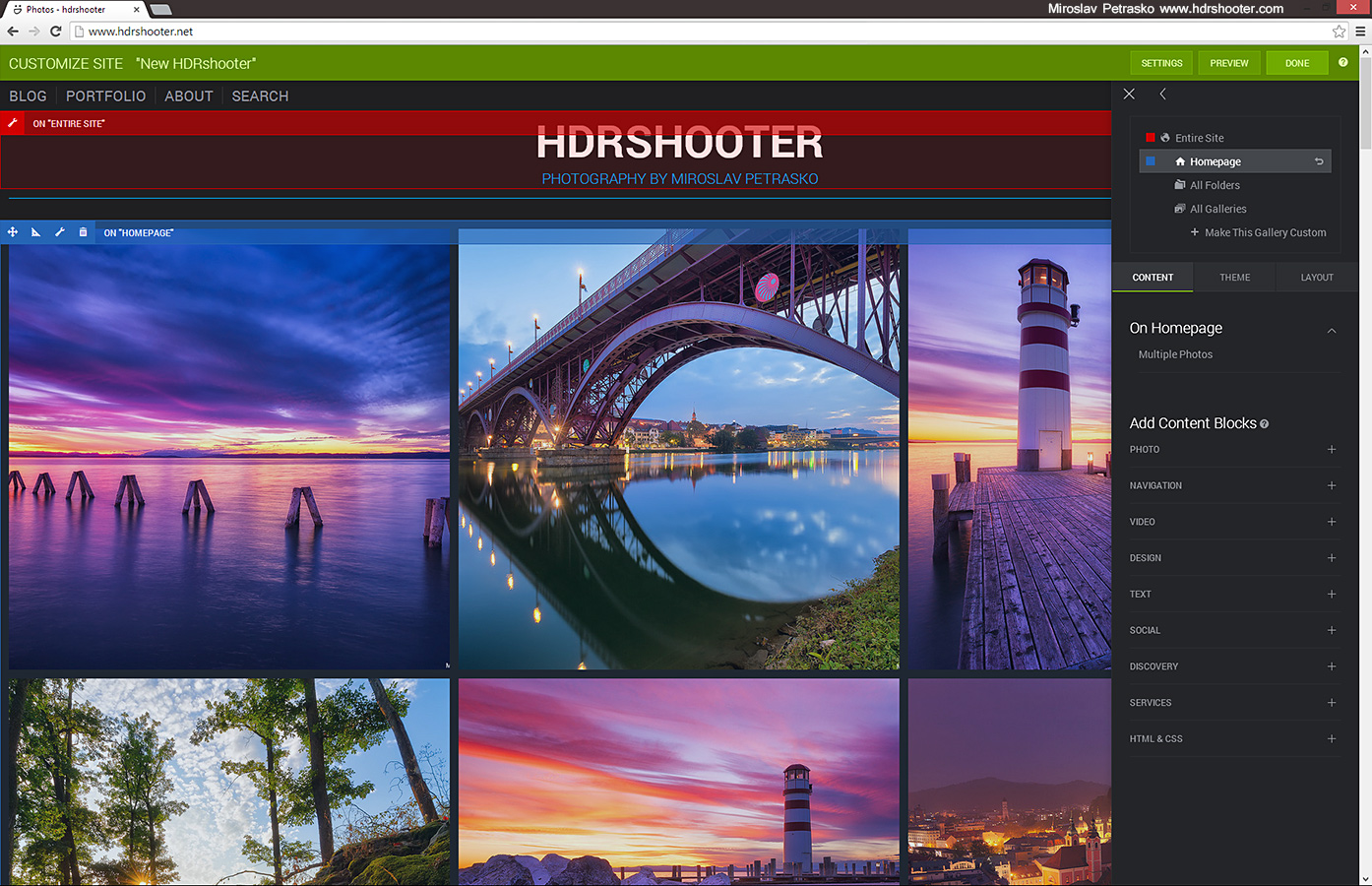Expand the TEXT content block group

point(1332,595)
